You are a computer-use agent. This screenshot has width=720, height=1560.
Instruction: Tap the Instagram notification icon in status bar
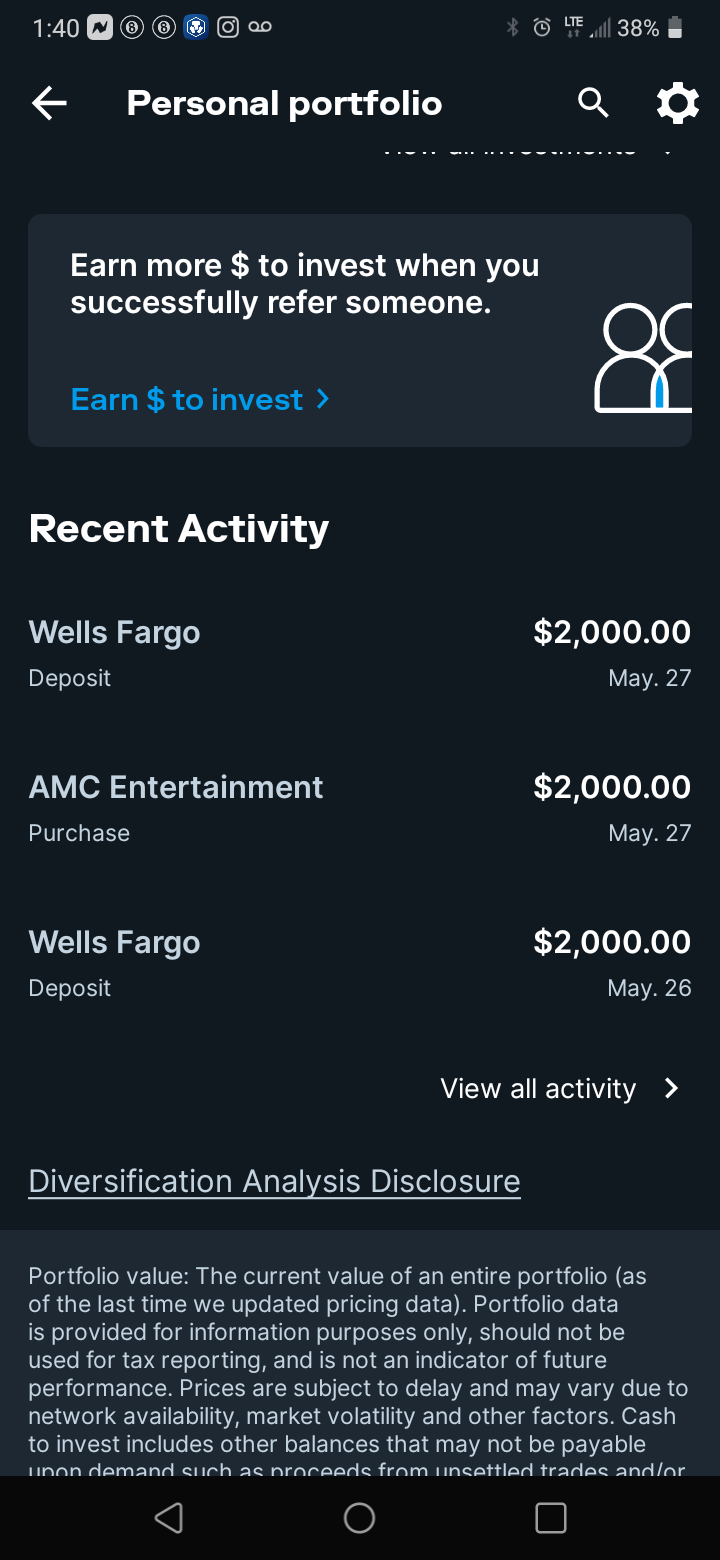[x=227, y=28]
